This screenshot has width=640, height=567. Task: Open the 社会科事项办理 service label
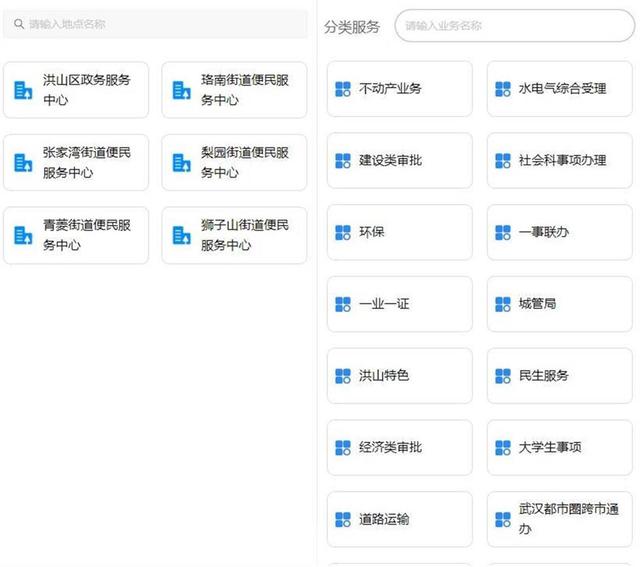562,160
